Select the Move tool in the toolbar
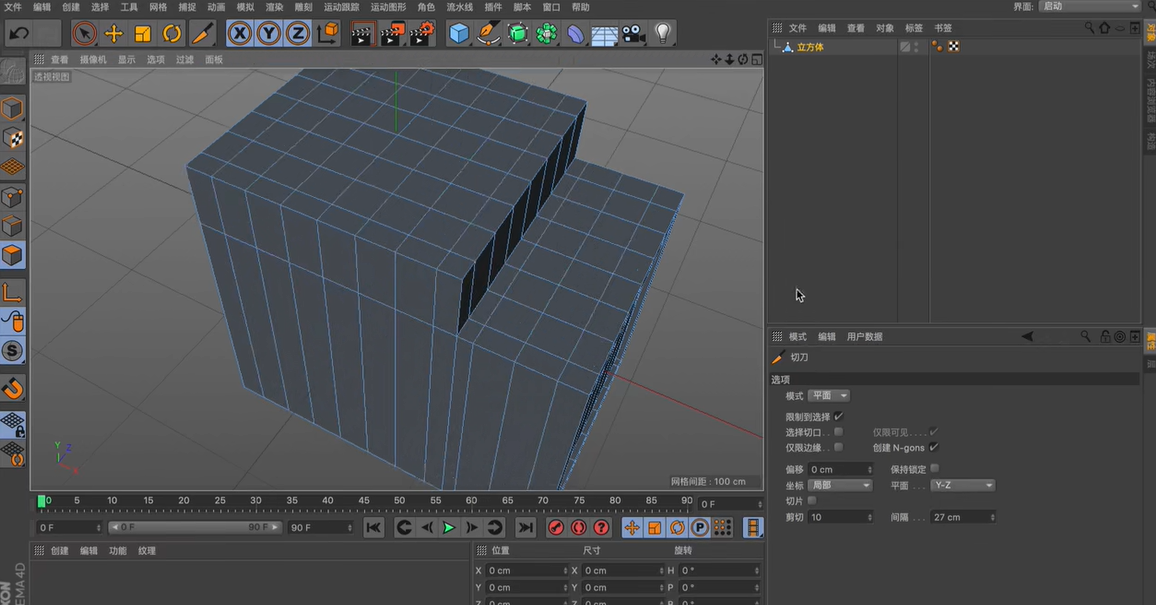This screenshot has width=1156, height=605. [113, 33]
